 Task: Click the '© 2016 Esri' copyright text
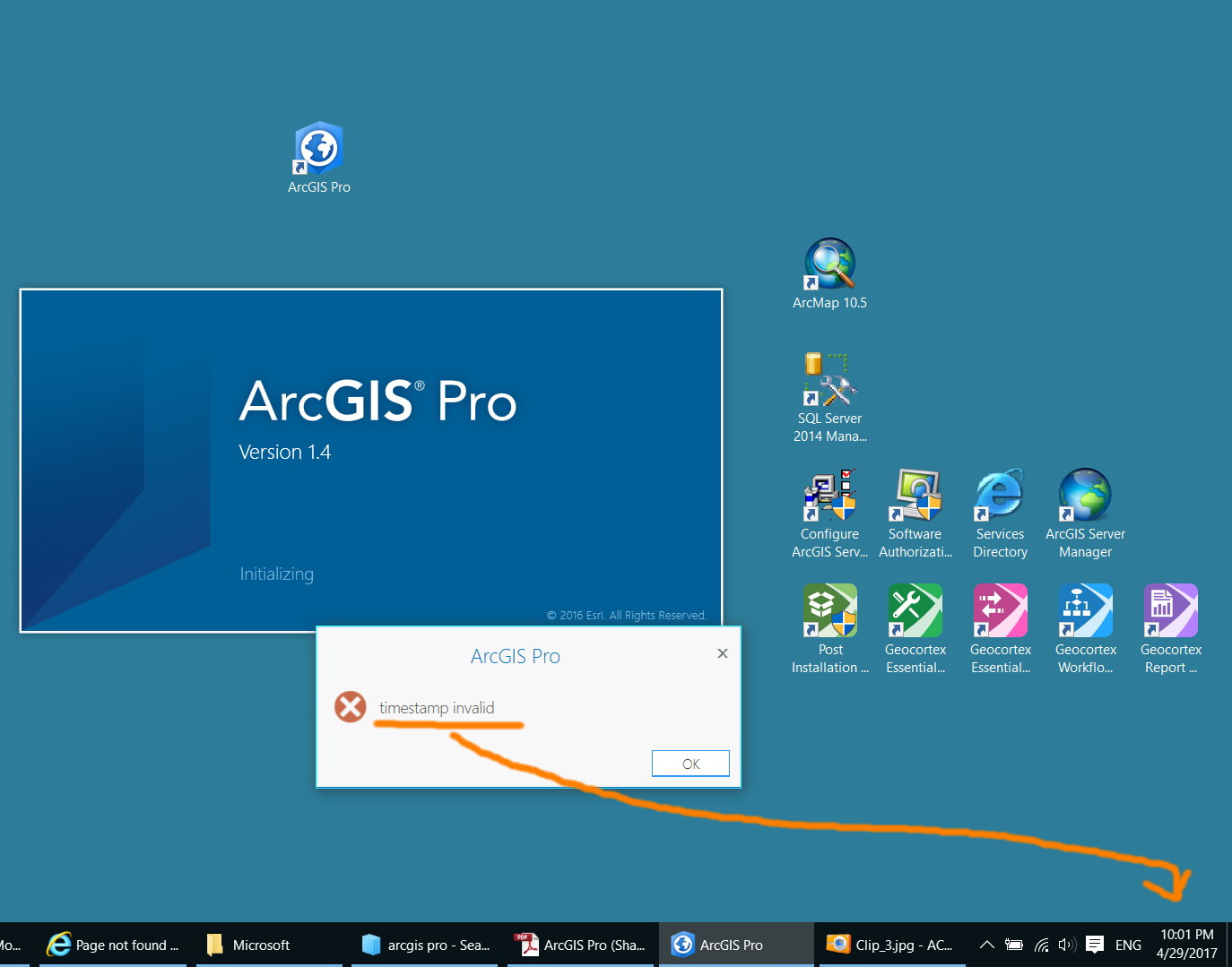[x=627, y=615]
